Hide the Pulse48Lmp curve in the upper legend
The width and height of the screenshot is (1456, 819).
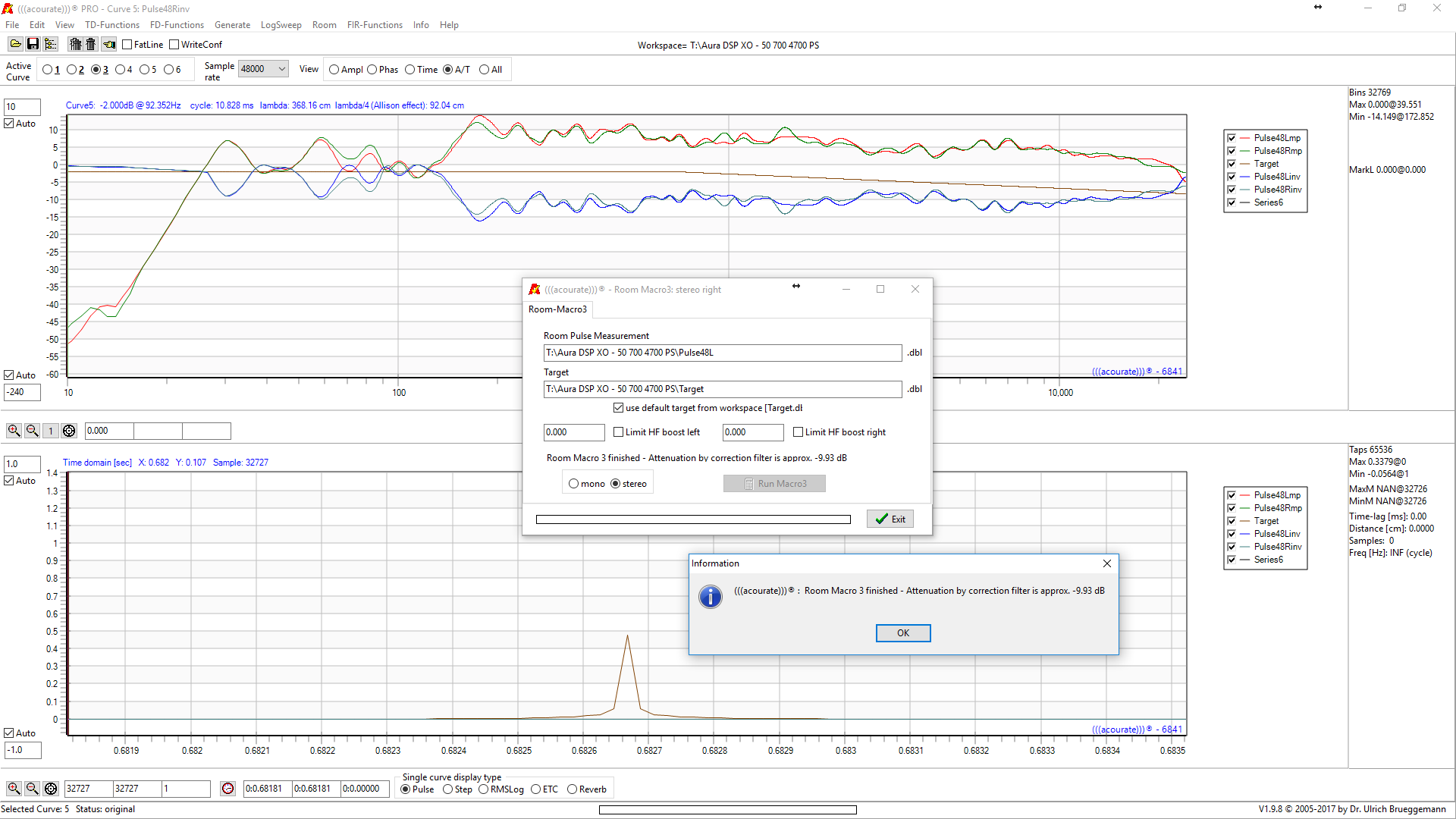point(1232,138)
